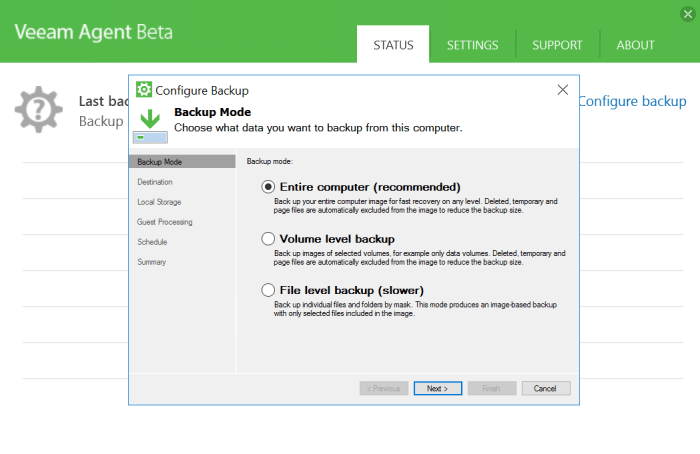Image resolution: width=700 pixels, height=454 pixels.
Task: Click the File level backup description
Action: 415,309
